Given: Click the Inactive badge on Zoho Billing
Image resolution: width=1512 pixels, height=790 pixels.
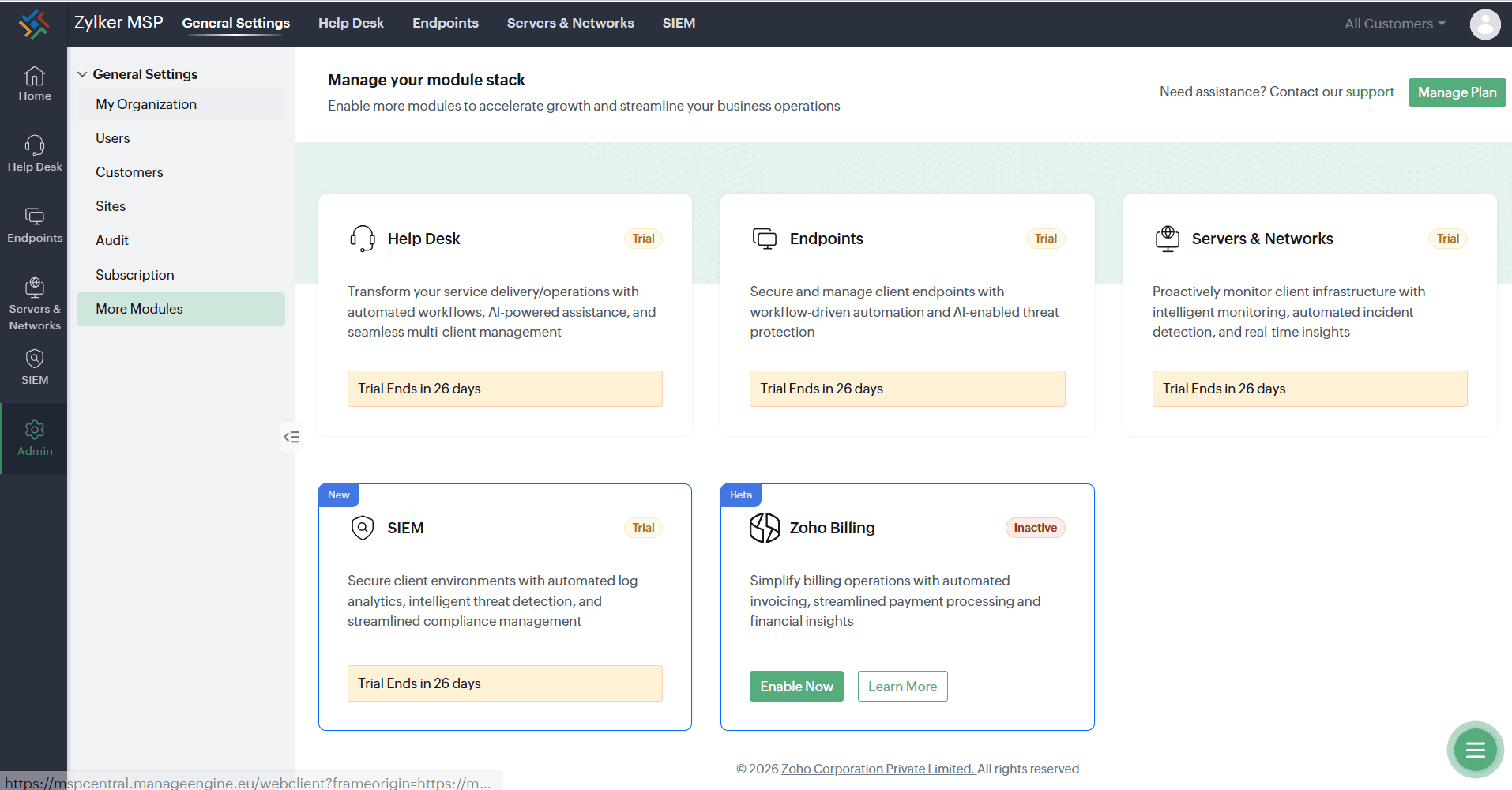Looking at the screenshot, I should pos(1035,528).
